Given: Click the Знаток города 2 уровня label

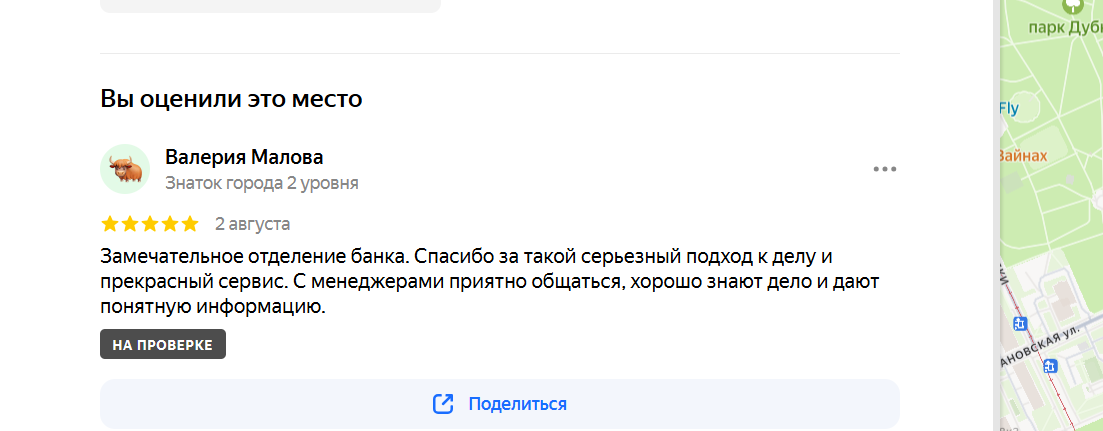Looking at the screenshot, I should tap(262, 184).
